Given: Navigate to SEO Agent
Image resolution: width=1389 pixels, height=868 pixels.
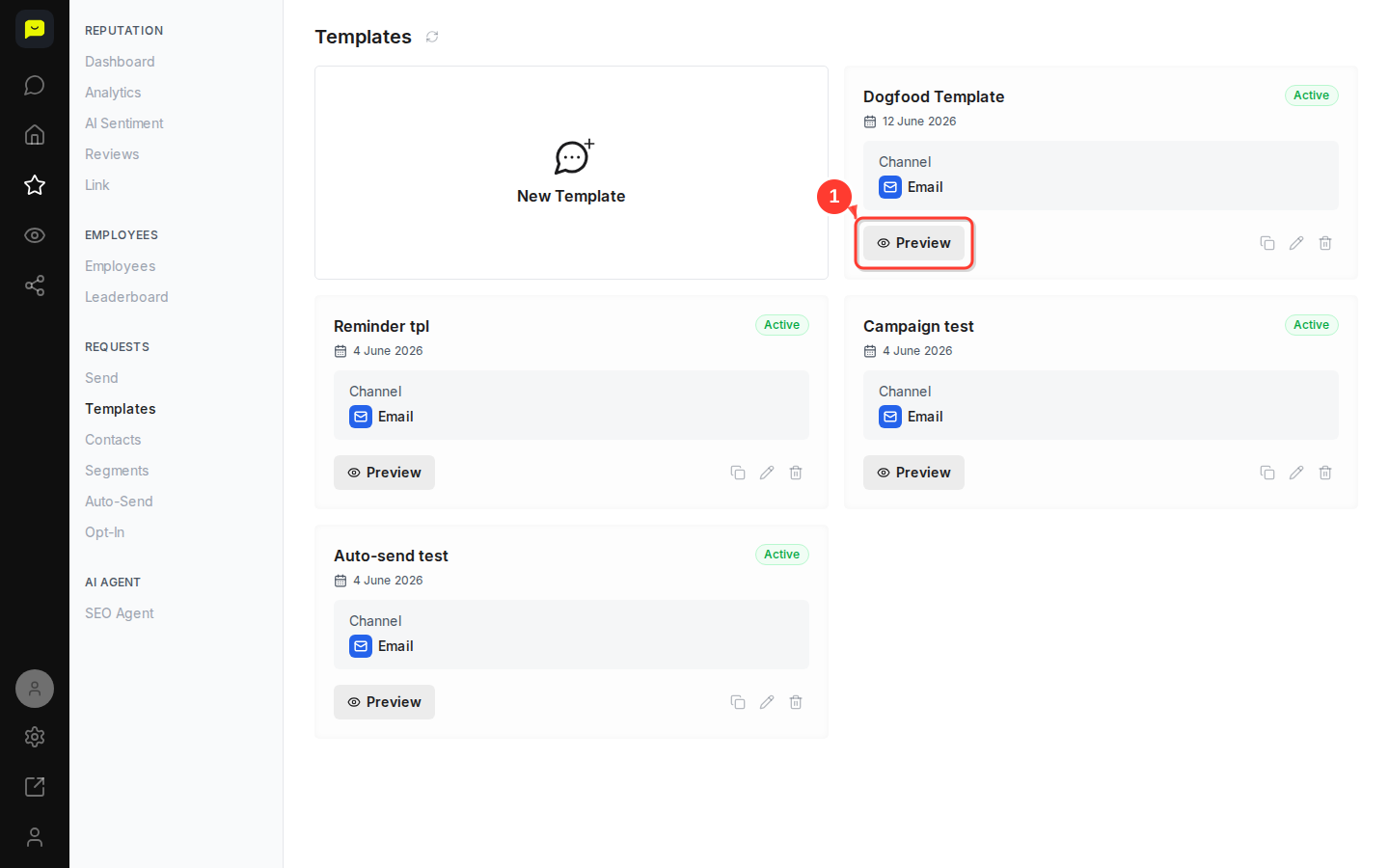Looking at the screenshot, I should (x=120, y=613).
